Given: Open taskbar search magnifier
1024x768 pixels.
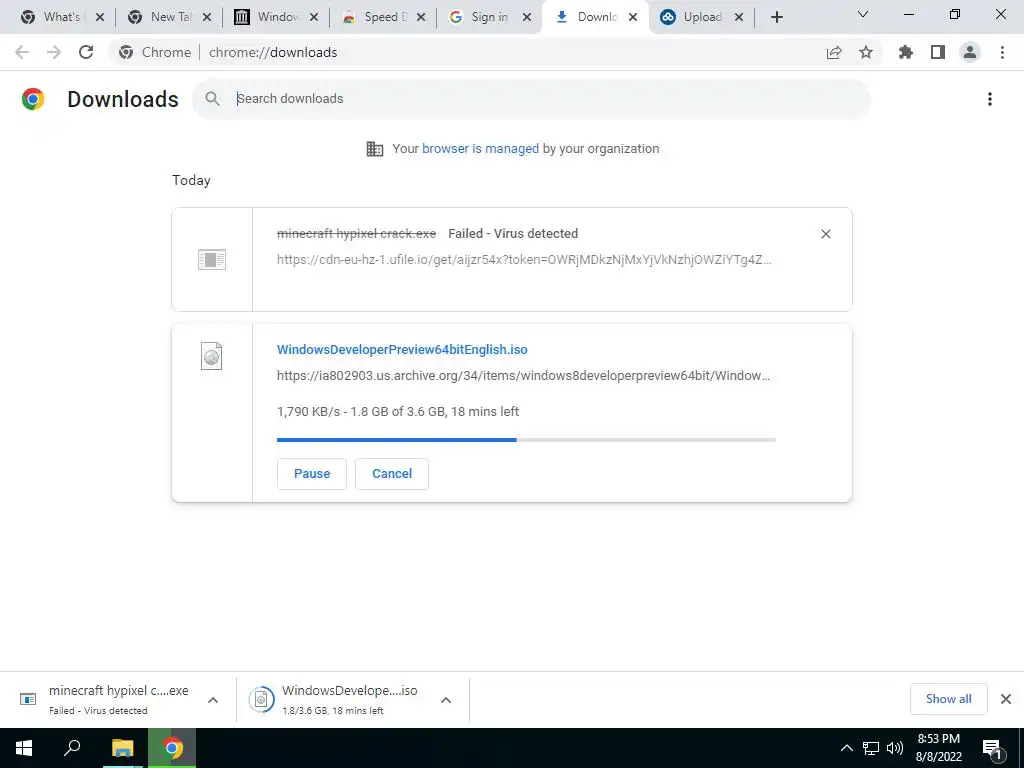Looking at the screenshot, I should pos(72,748).
